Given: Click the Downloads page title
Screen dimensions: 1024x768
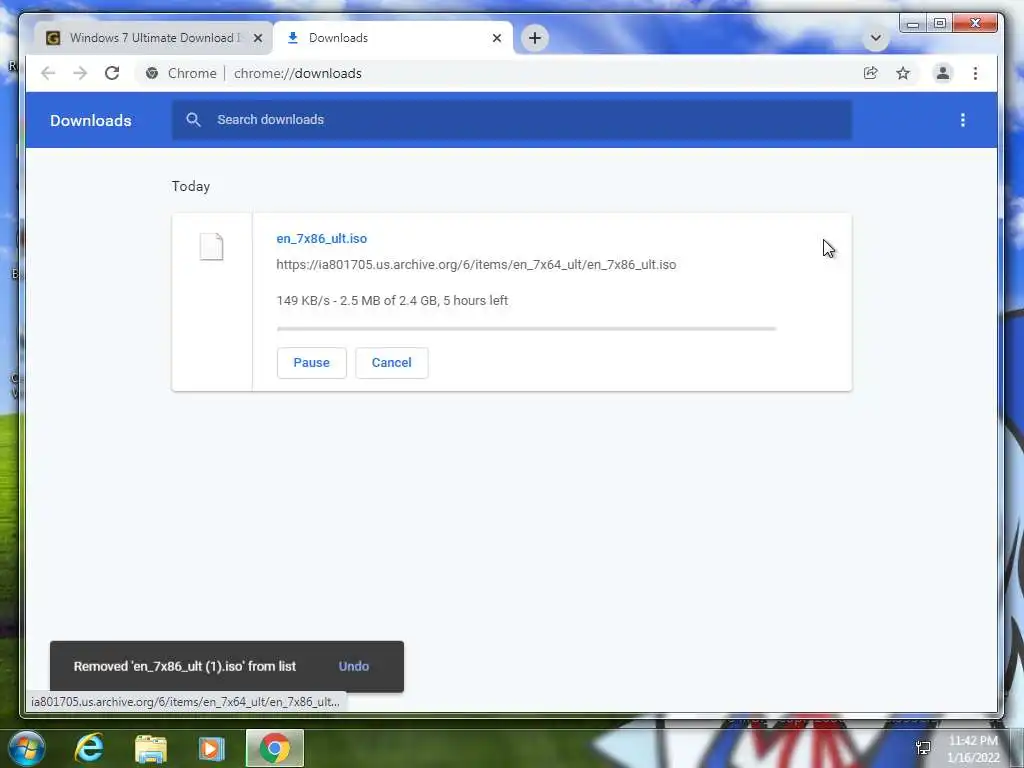Looking at the screenshot, I should [91, 120].
